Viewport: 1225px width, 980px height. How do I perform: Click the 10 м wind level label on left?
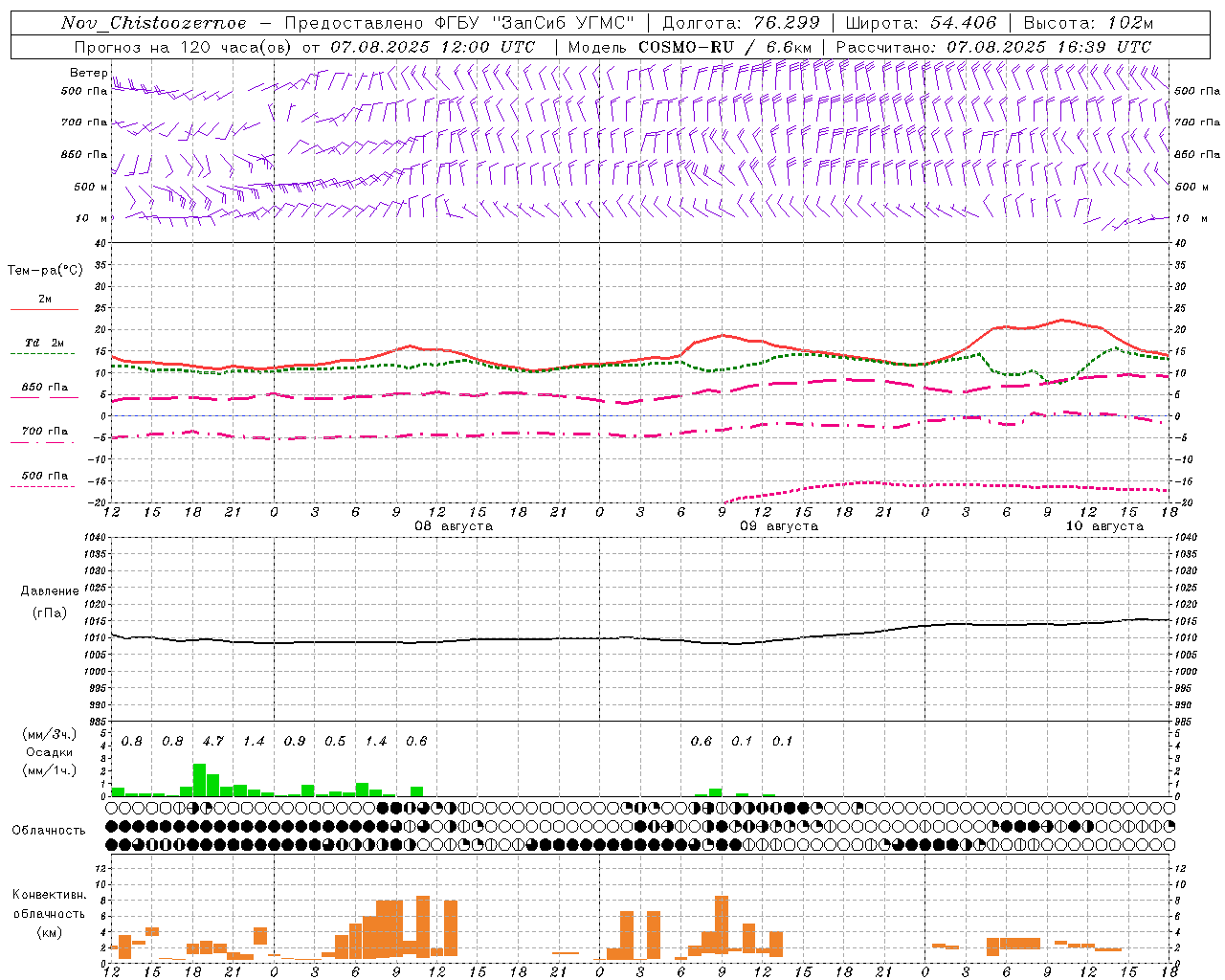tap(91, 219)
